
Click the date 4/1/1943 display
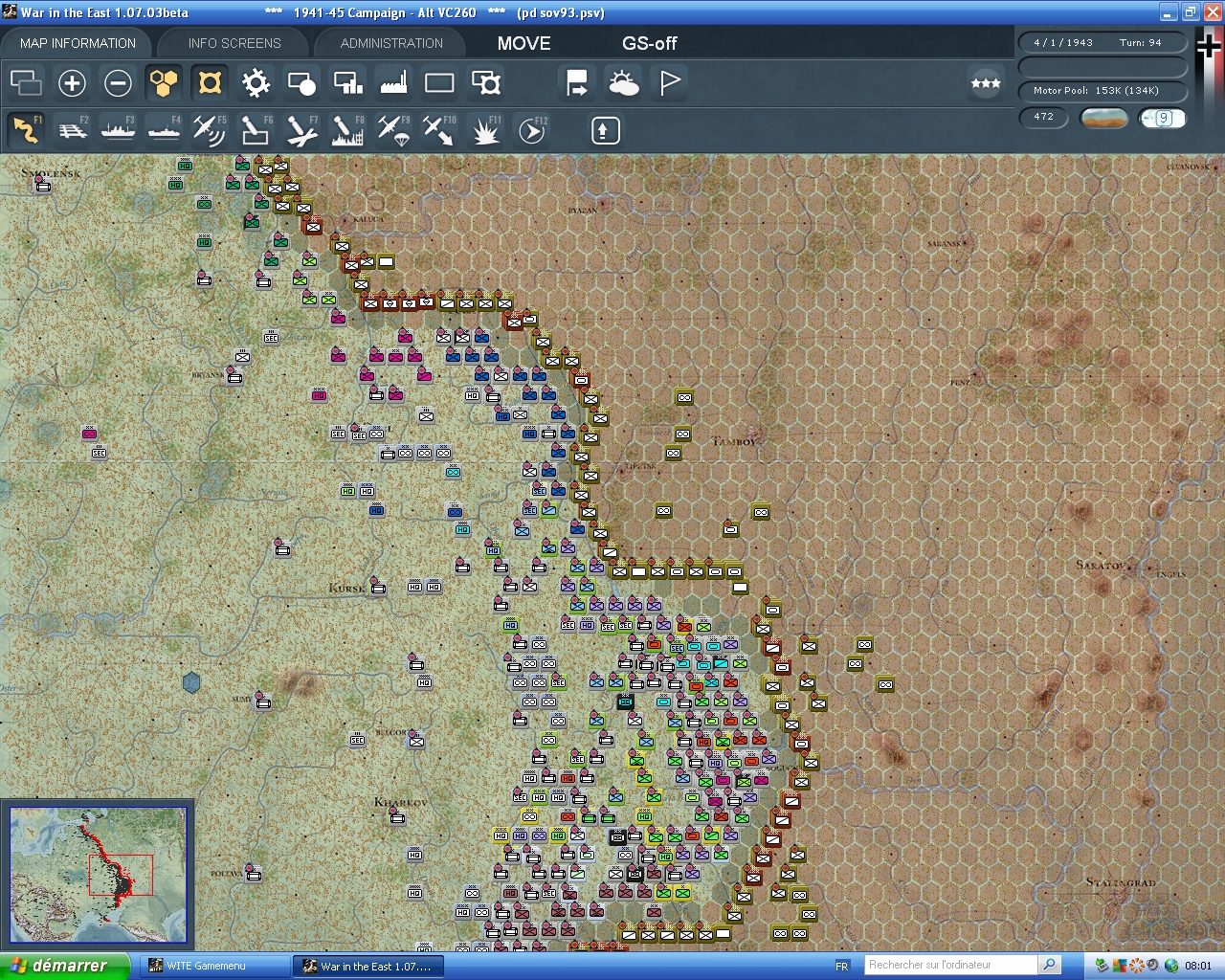pyautogui.click(x=1063, y=42)
